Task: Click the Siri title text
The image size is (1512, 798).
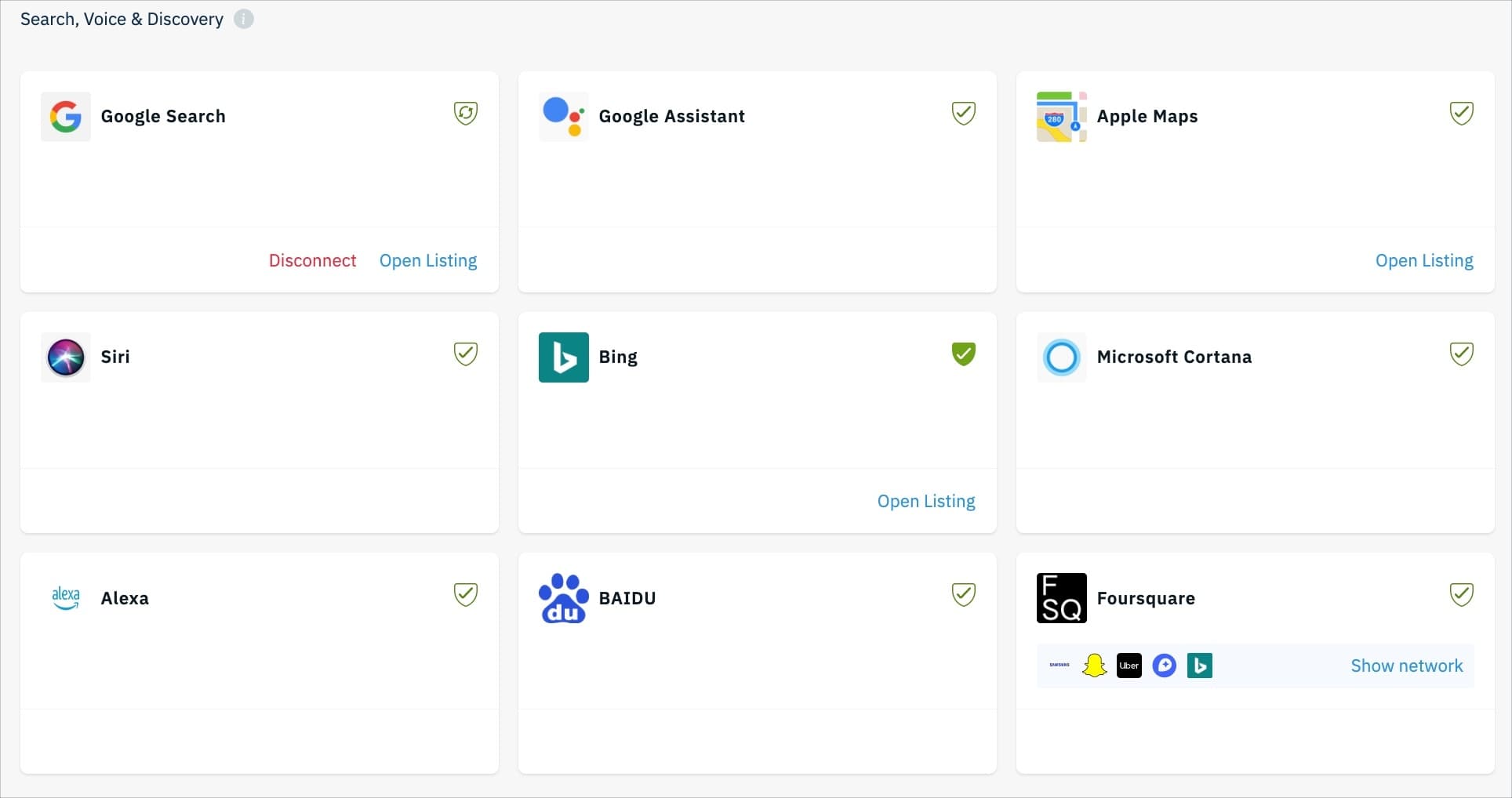Action: [115, 357]
